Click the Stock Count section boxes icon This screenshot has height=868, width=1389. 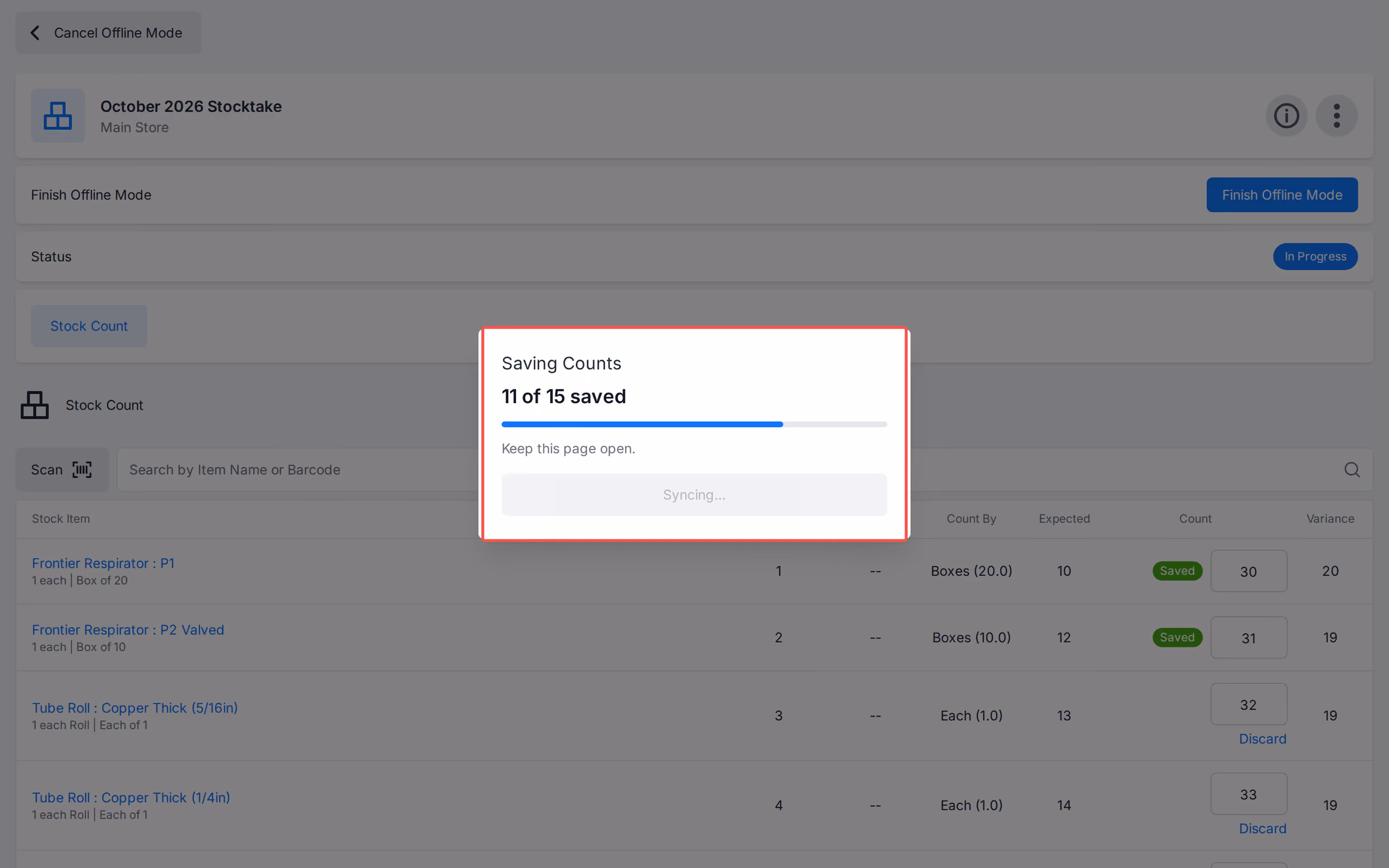(34, 405)
